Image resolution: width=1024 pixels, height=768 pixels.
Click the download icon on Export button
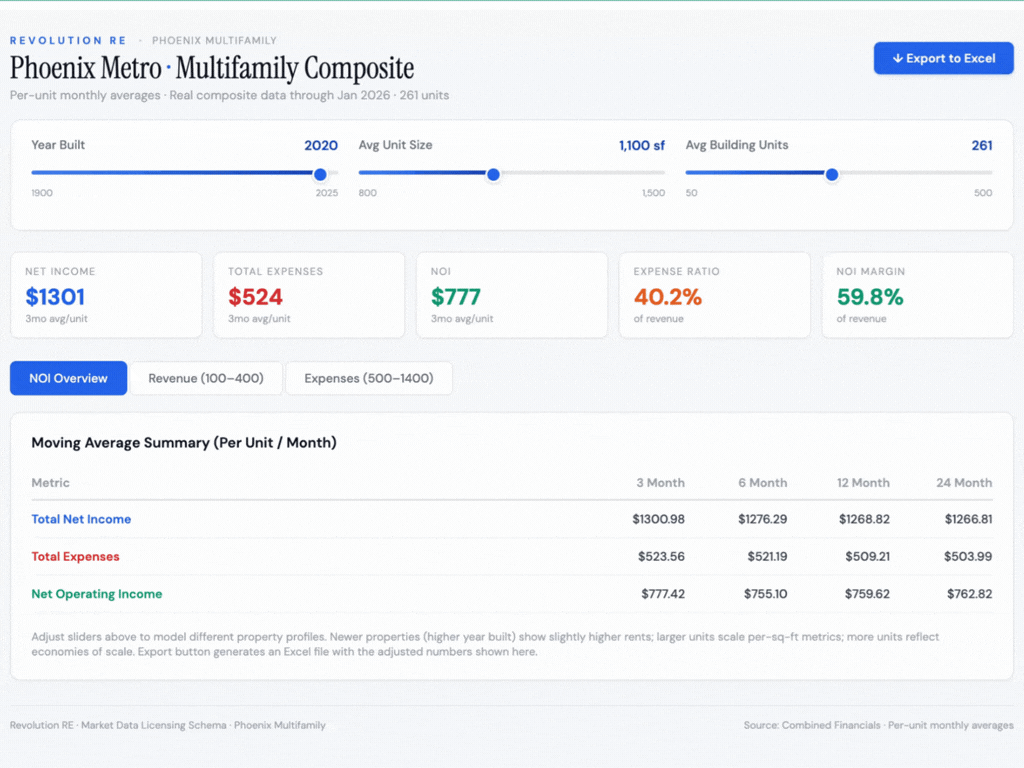click(x=898, y=58)
